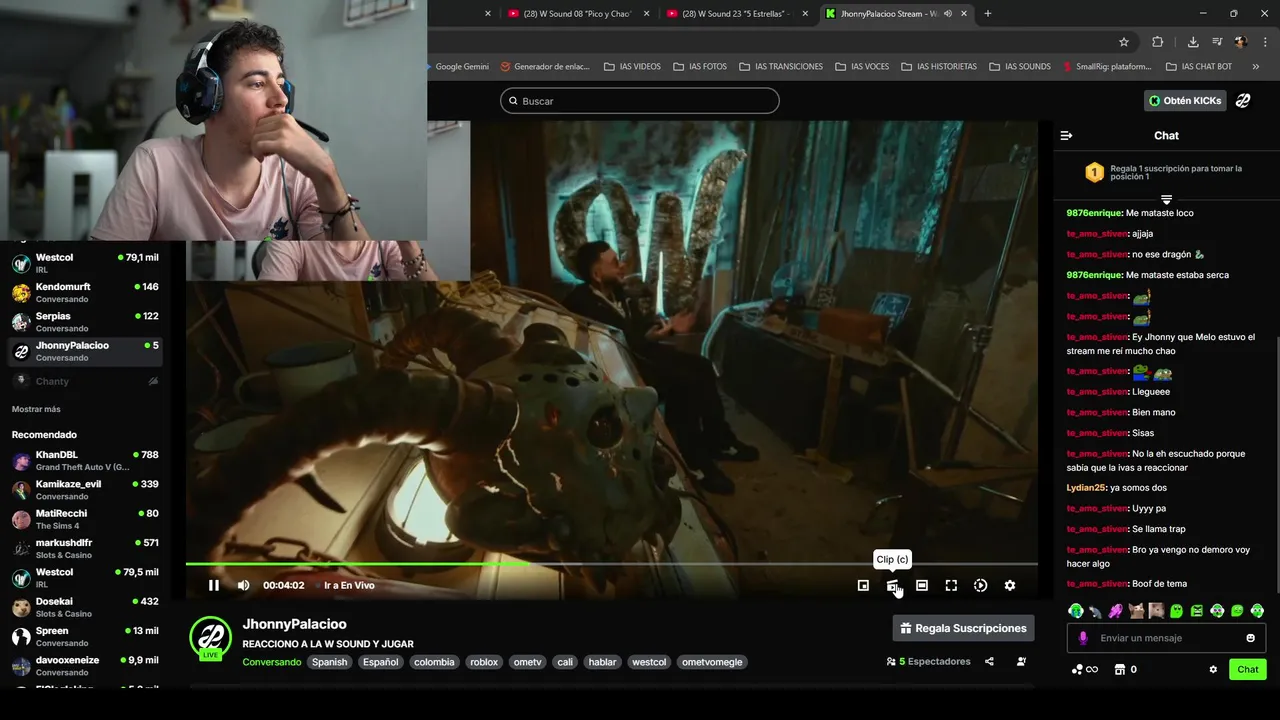Open chat settings gear icon

[1213, 669]
